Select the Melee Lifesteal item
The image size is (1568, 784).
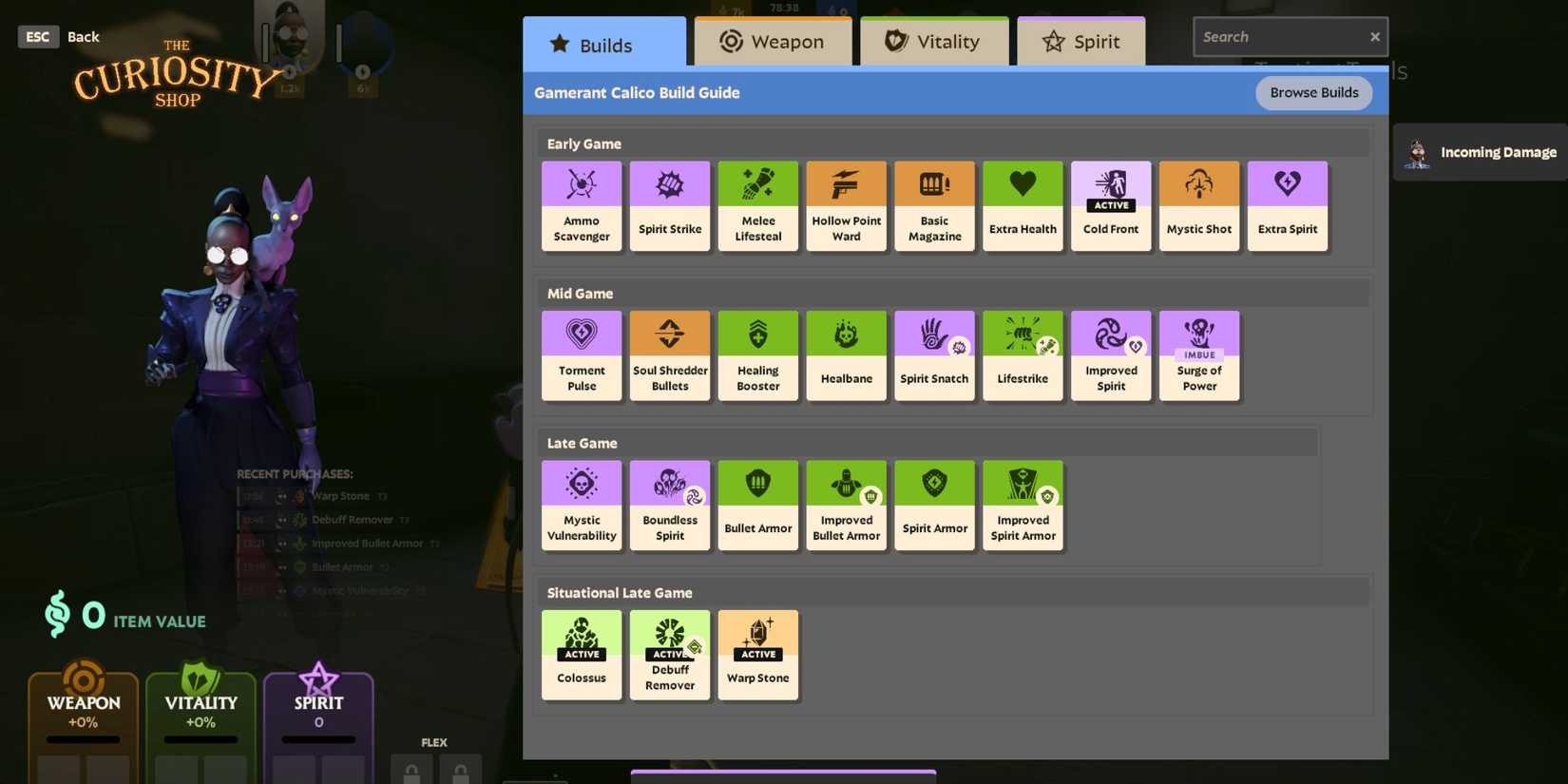tap(757, 205)
